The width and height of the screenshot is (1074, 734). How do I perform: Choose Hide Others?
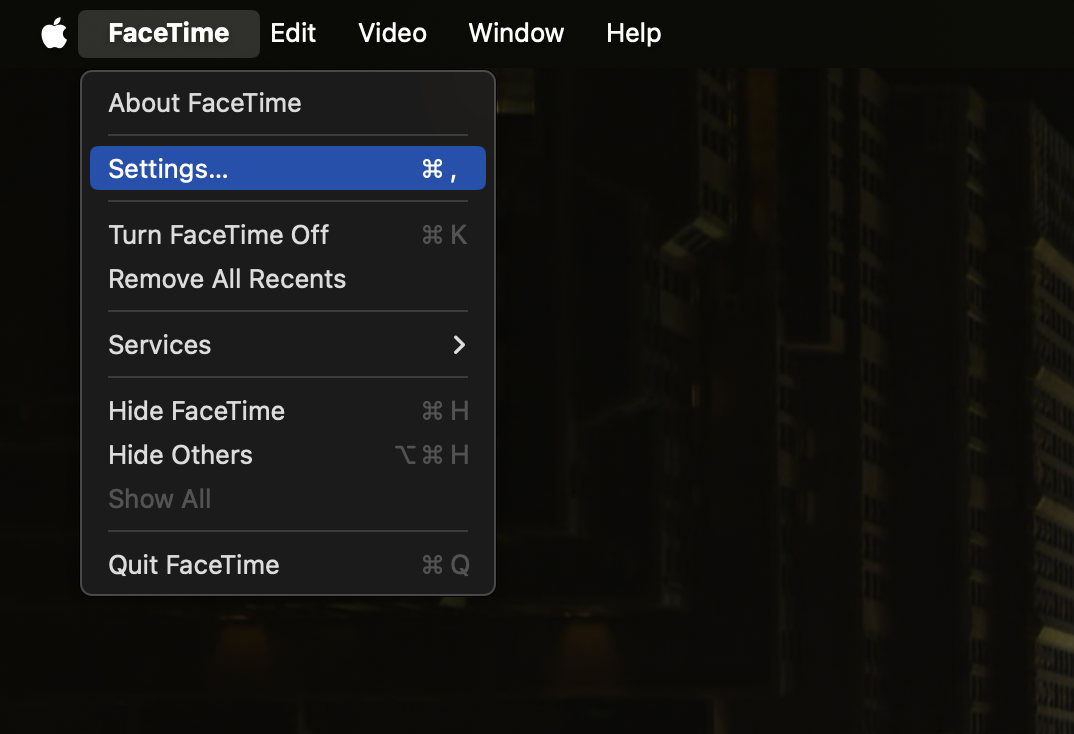[180, 455]
